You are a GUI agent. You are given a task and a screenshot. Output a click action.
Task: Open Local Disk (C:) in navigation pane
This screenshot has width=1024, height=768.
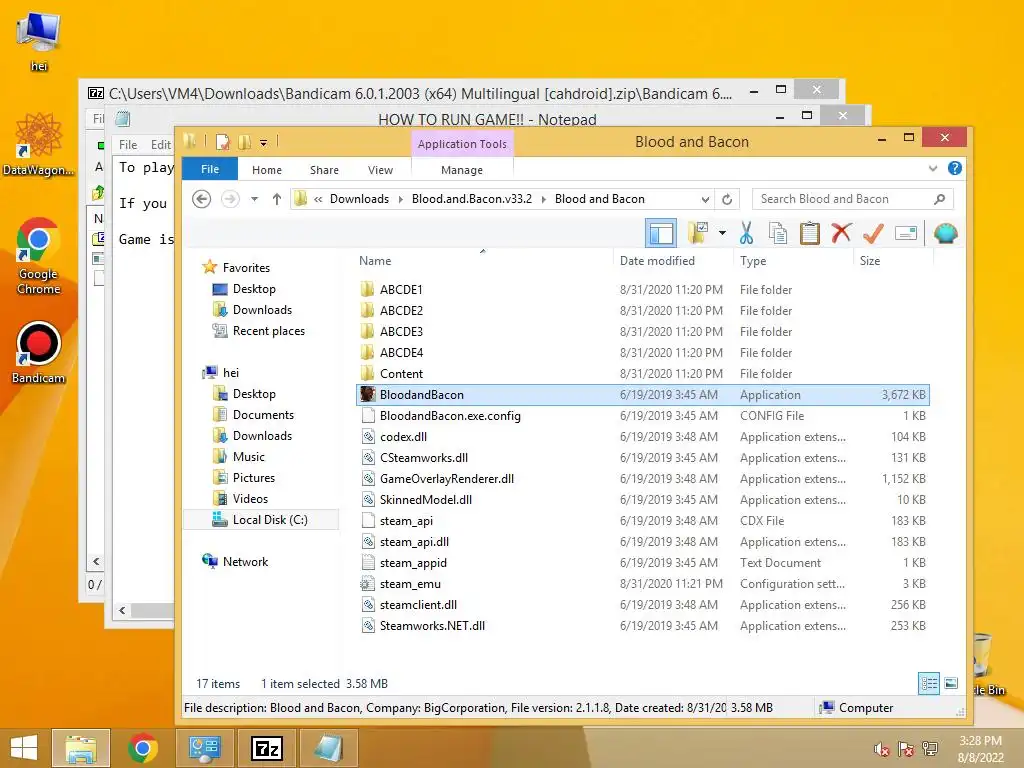pos(270,520)
